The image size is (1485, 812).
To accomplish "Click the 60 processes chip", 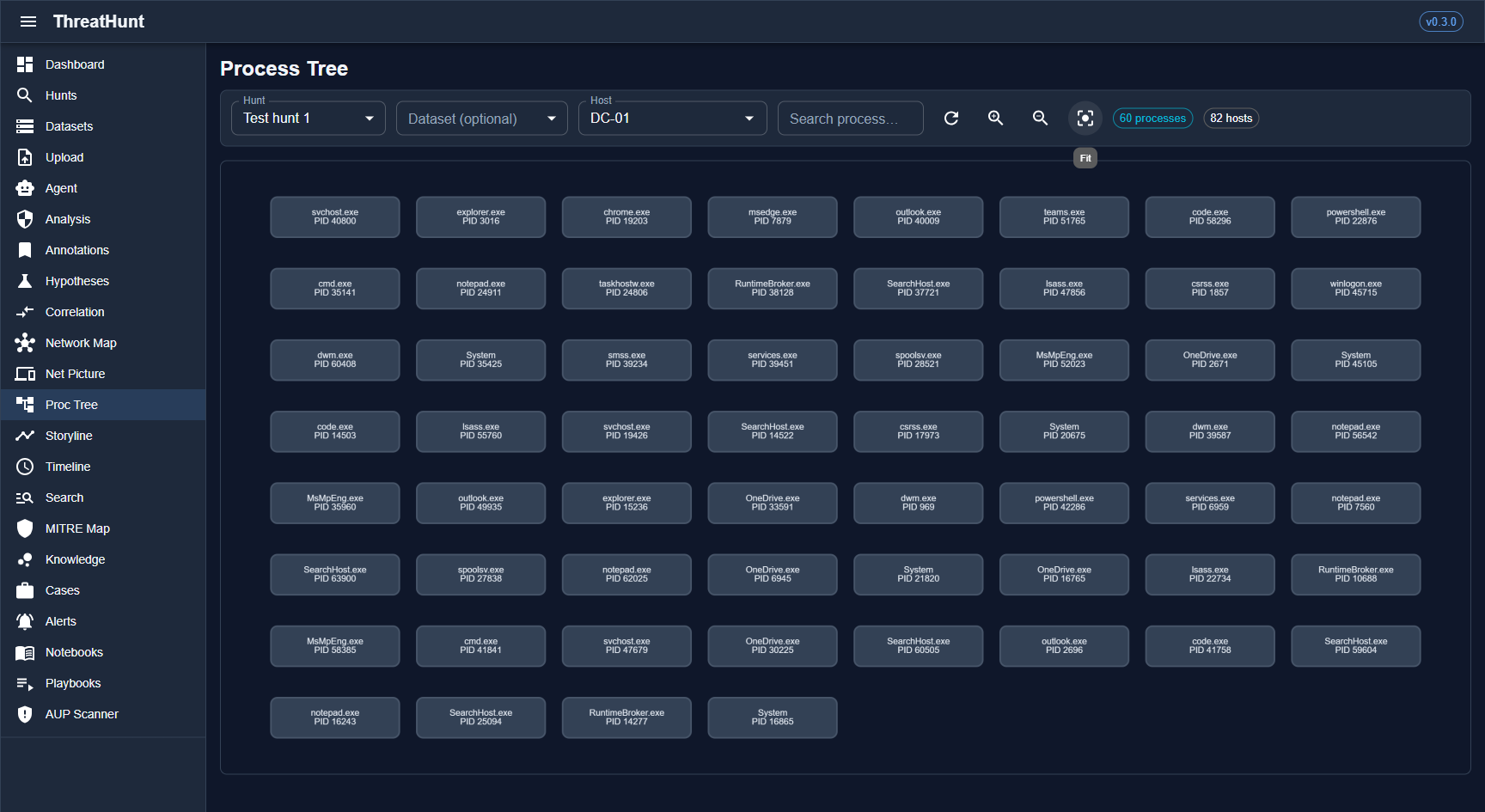I will [x=1152, y=119].
